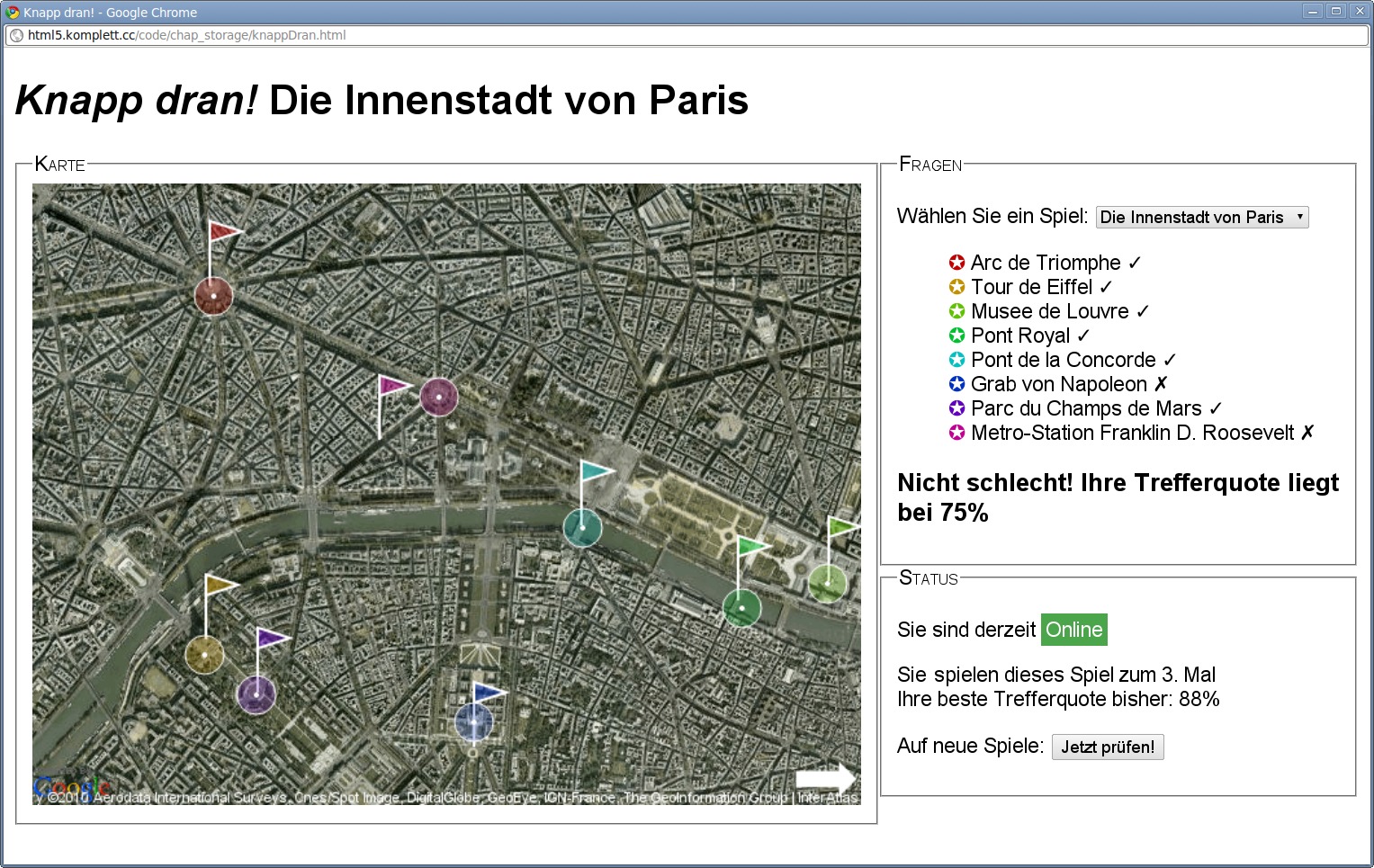
Task: Open the game selection dropdown
Action: point(1201,217)
